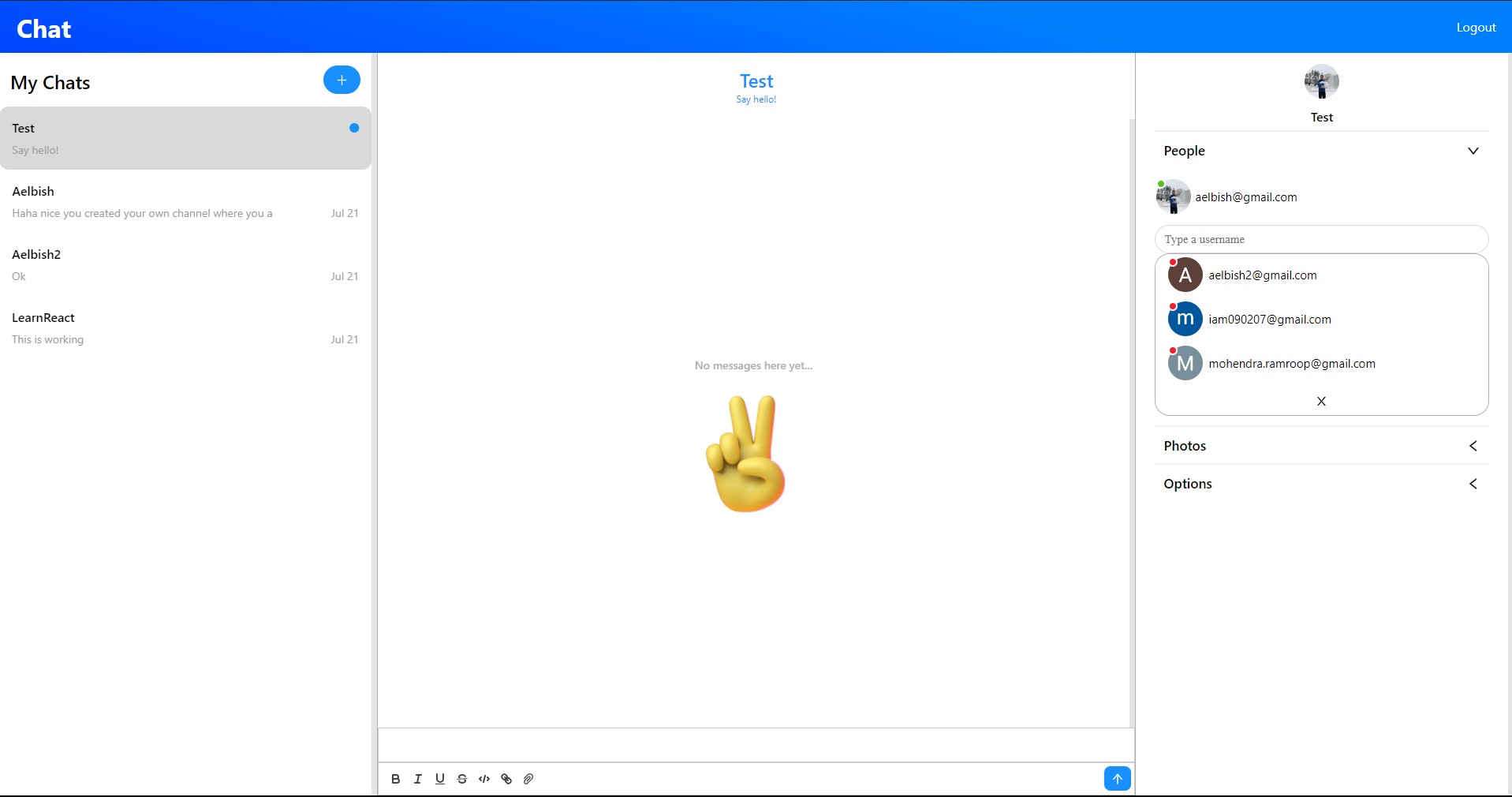Close the user suggestions list with X
The image size is (1512, 797).
tap(1321, 401)
